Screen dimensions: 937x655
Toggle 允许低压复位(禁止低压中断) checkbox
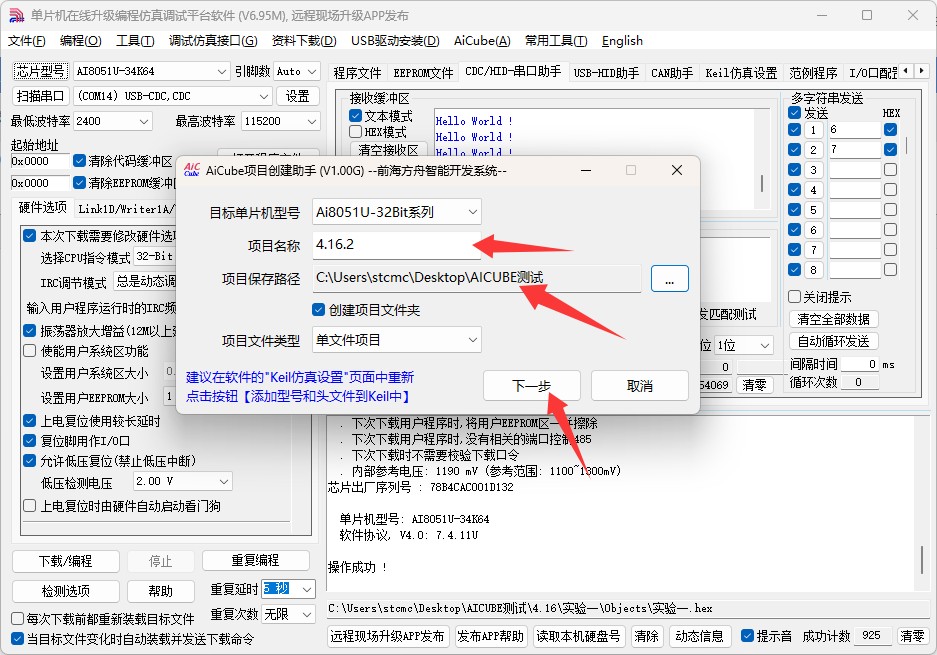29,461
